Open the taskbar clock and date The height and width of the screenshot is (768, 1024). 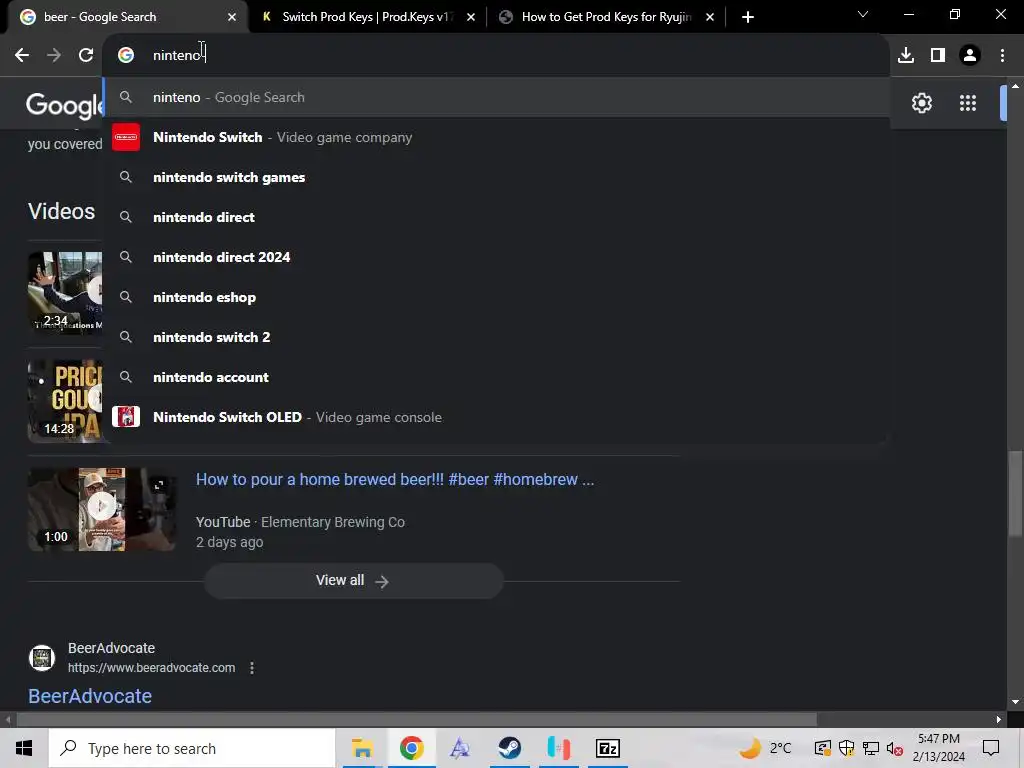938,748
